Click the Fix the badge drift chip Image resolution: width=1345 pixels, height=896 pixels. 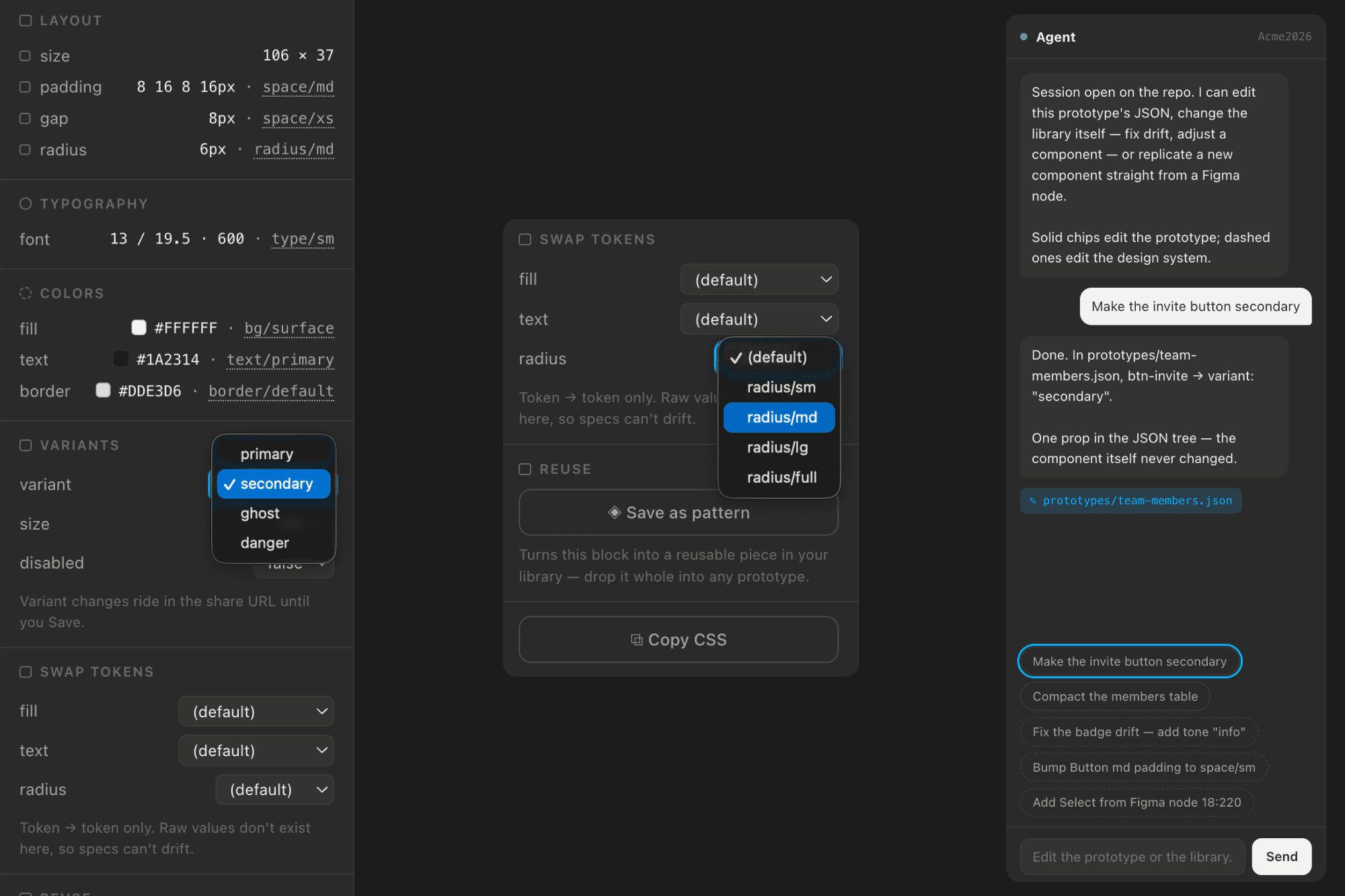click(1139, 732)
